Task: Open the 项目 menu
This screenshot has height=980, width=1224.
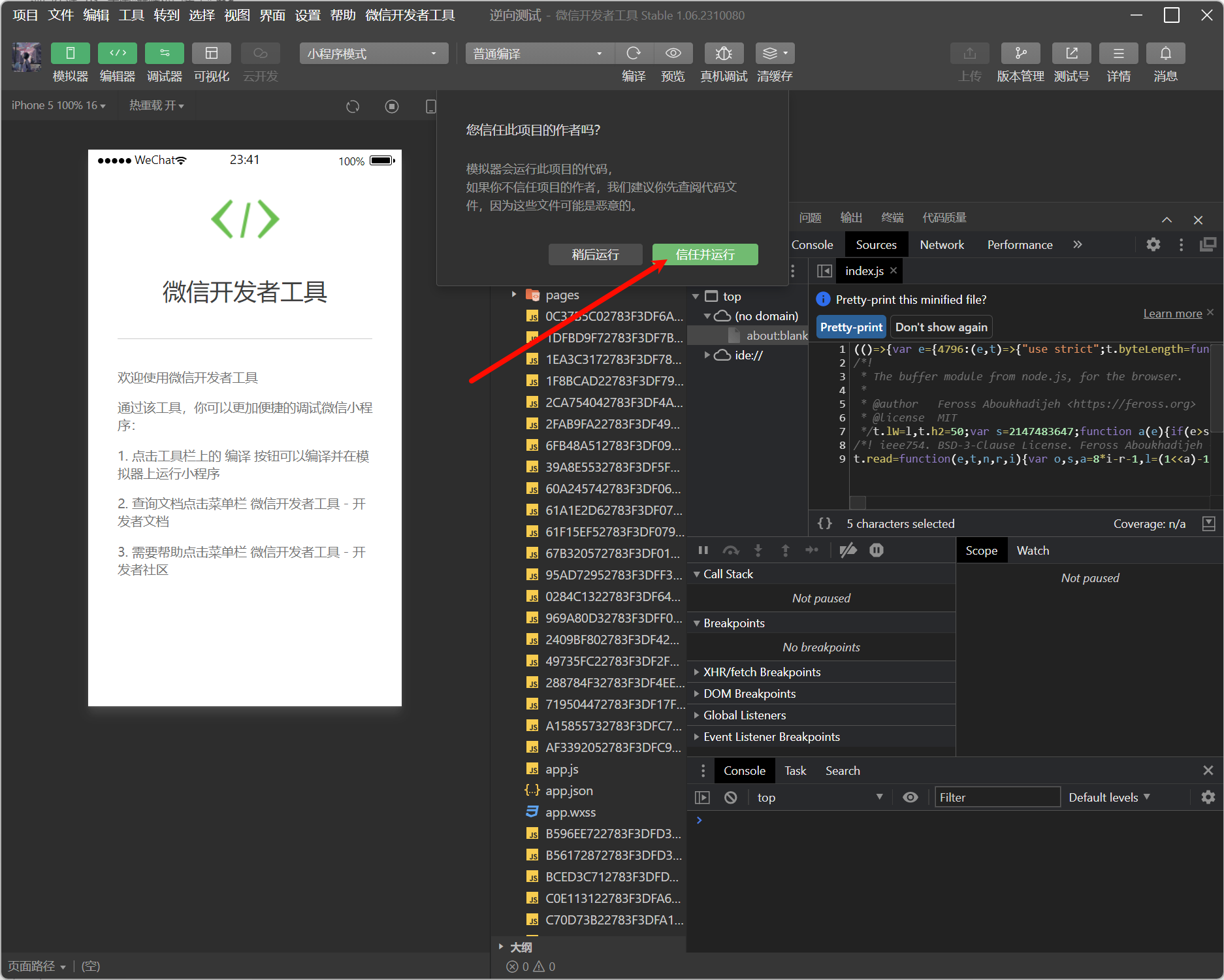Action: pyautogui.click(x=25, y=15)
